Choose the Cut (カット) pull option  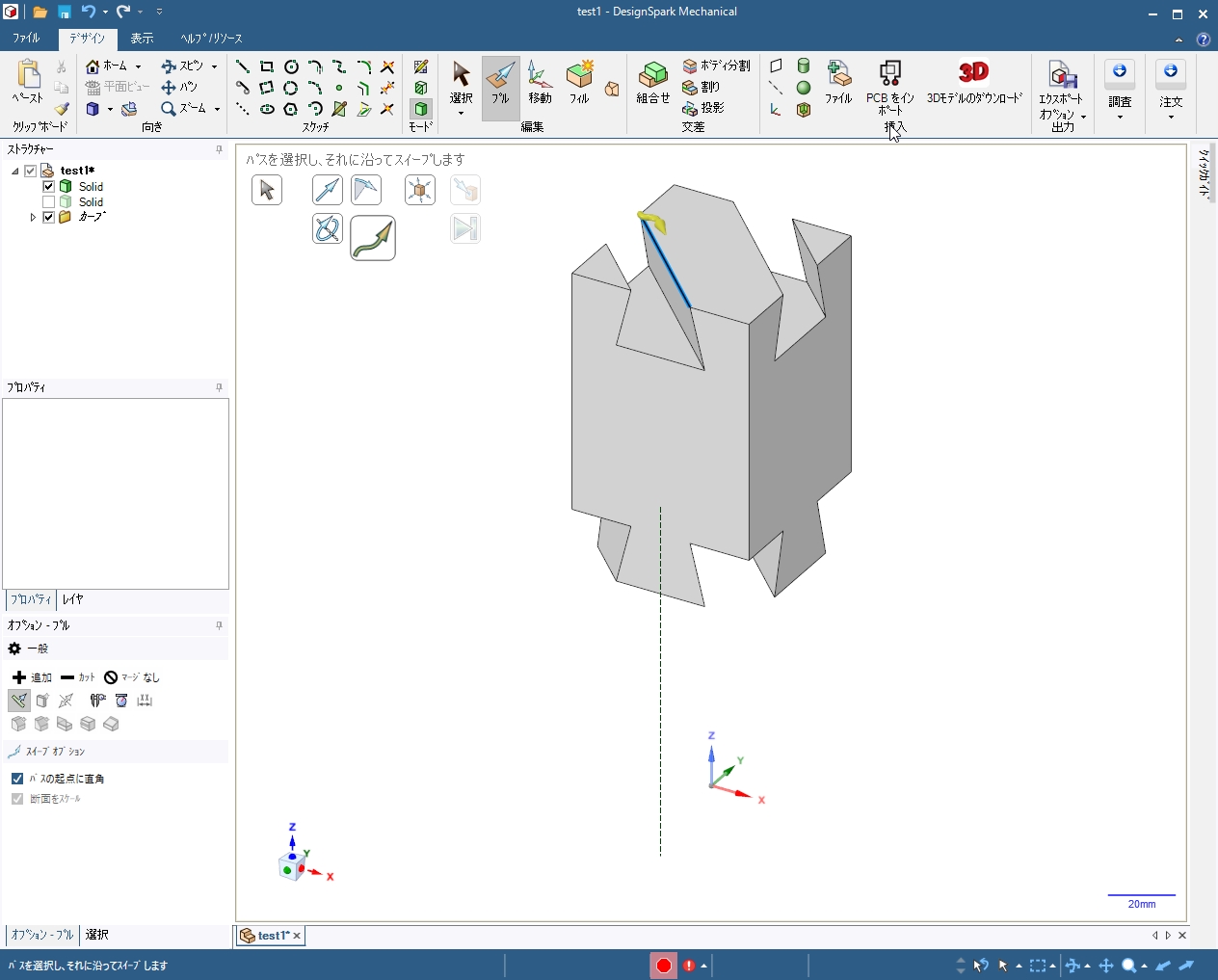tap(77, 677)
